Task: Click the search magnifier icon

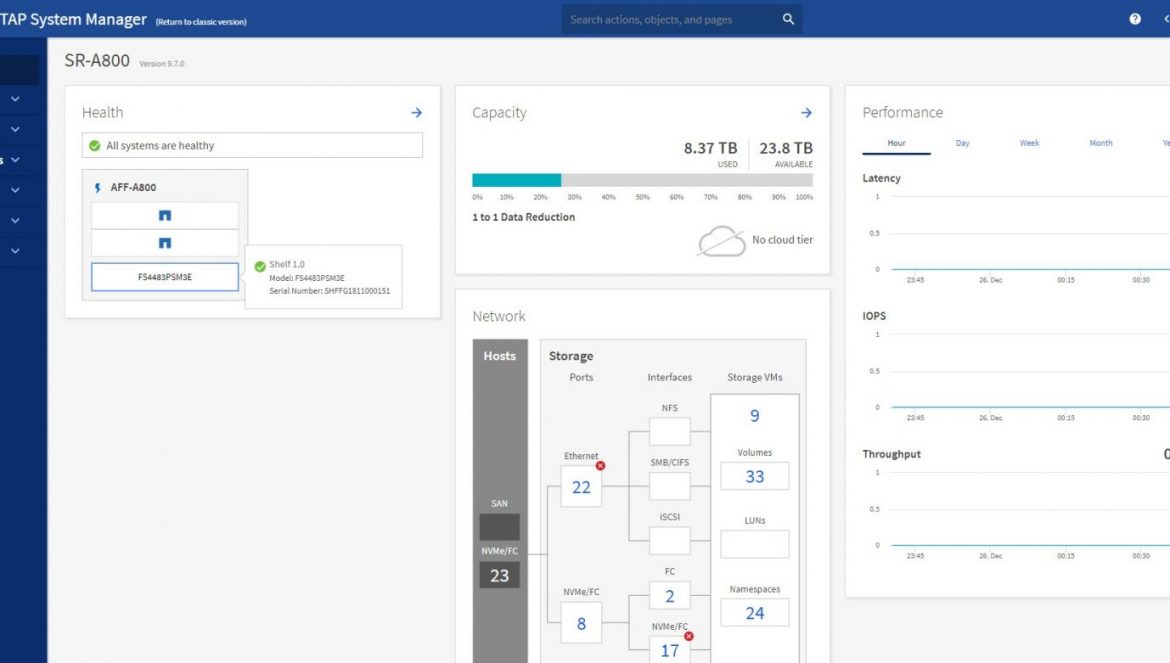Action: pos(788,19)
